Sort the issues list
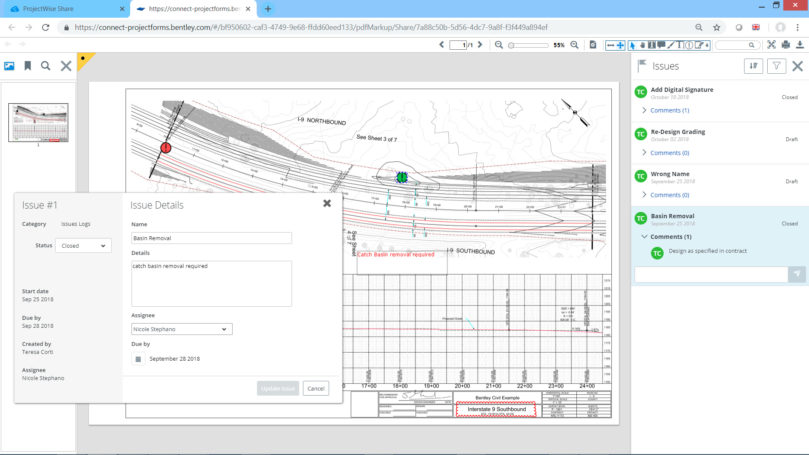This screenshot has height=455, width=809. tap(753, 66)
